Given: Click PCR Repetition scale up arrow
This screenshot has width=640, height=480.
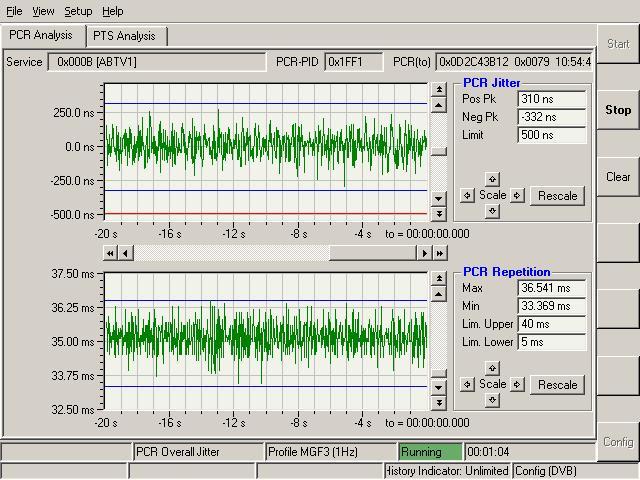Looking at the screenshot, I should coord(491,368).
